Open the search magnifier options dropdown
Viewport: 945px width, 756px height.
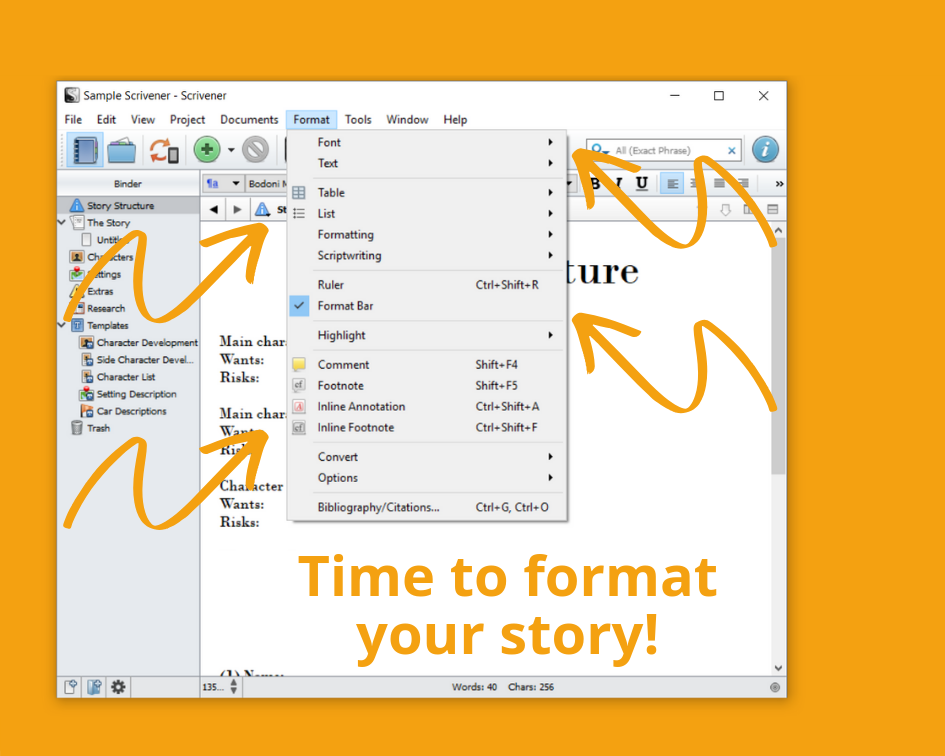(x=600, y=150)
